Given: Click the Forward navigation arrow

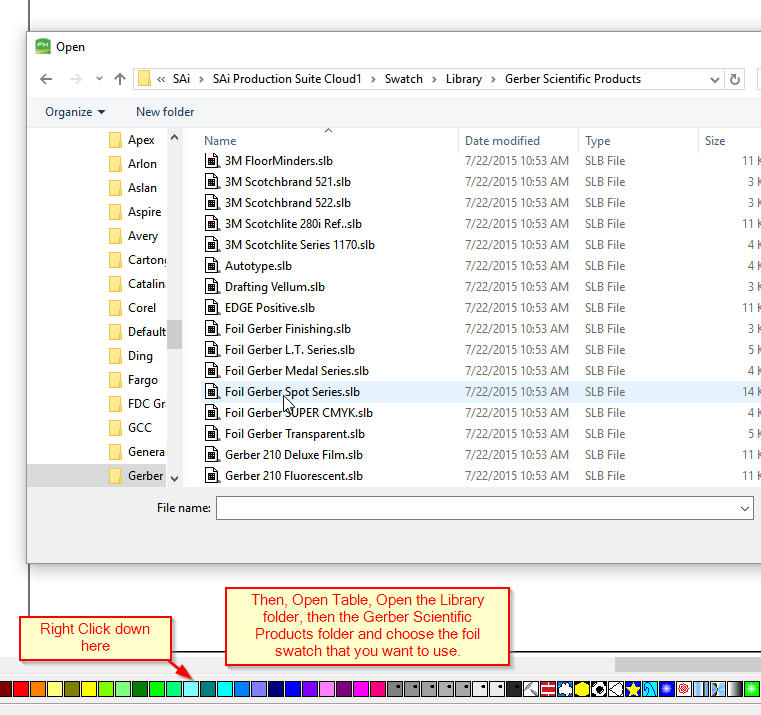Looking at the screenshot, I should (76, 79).
